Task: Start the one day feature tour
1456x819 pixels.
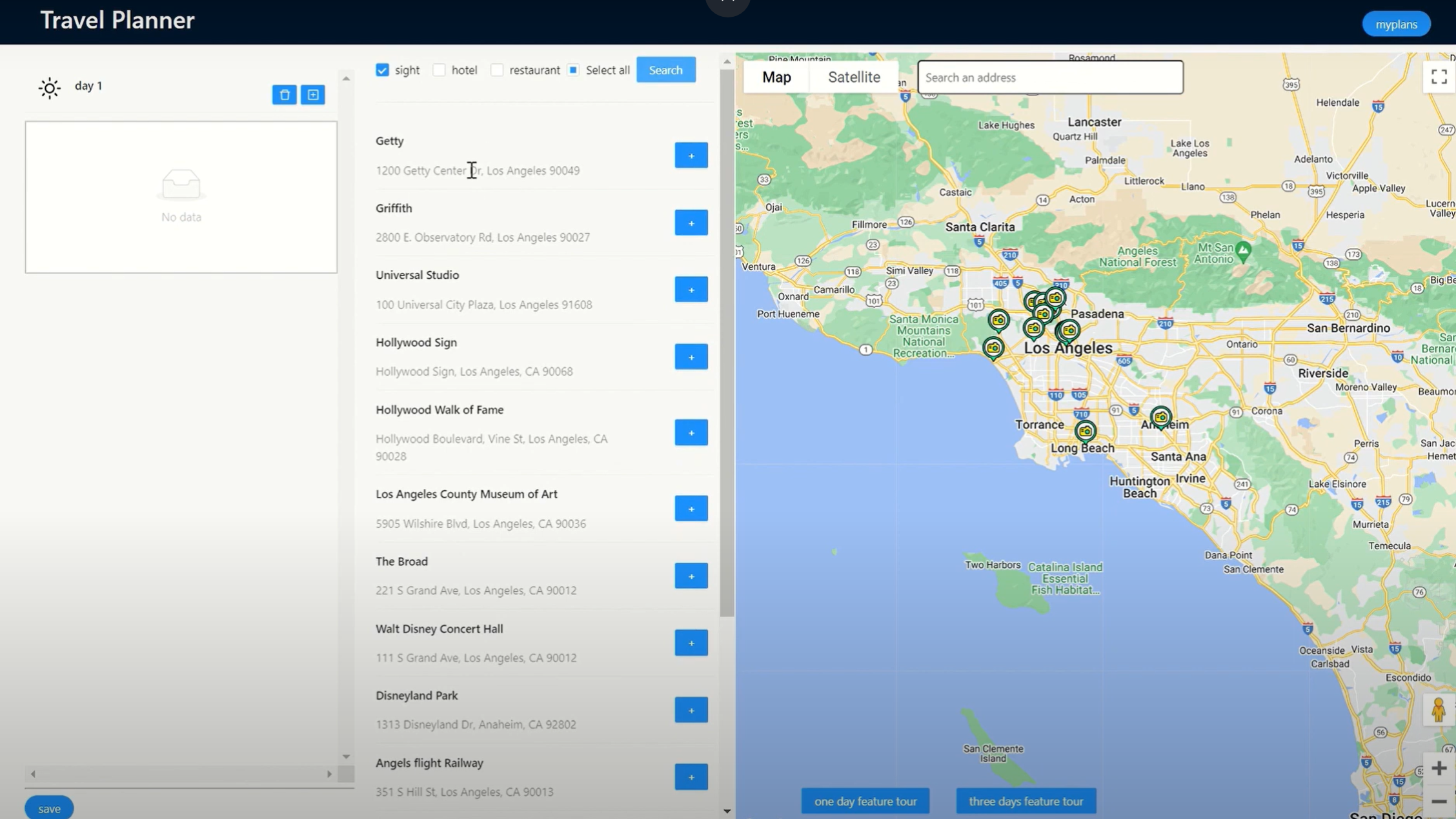Action: pos(865,801)
